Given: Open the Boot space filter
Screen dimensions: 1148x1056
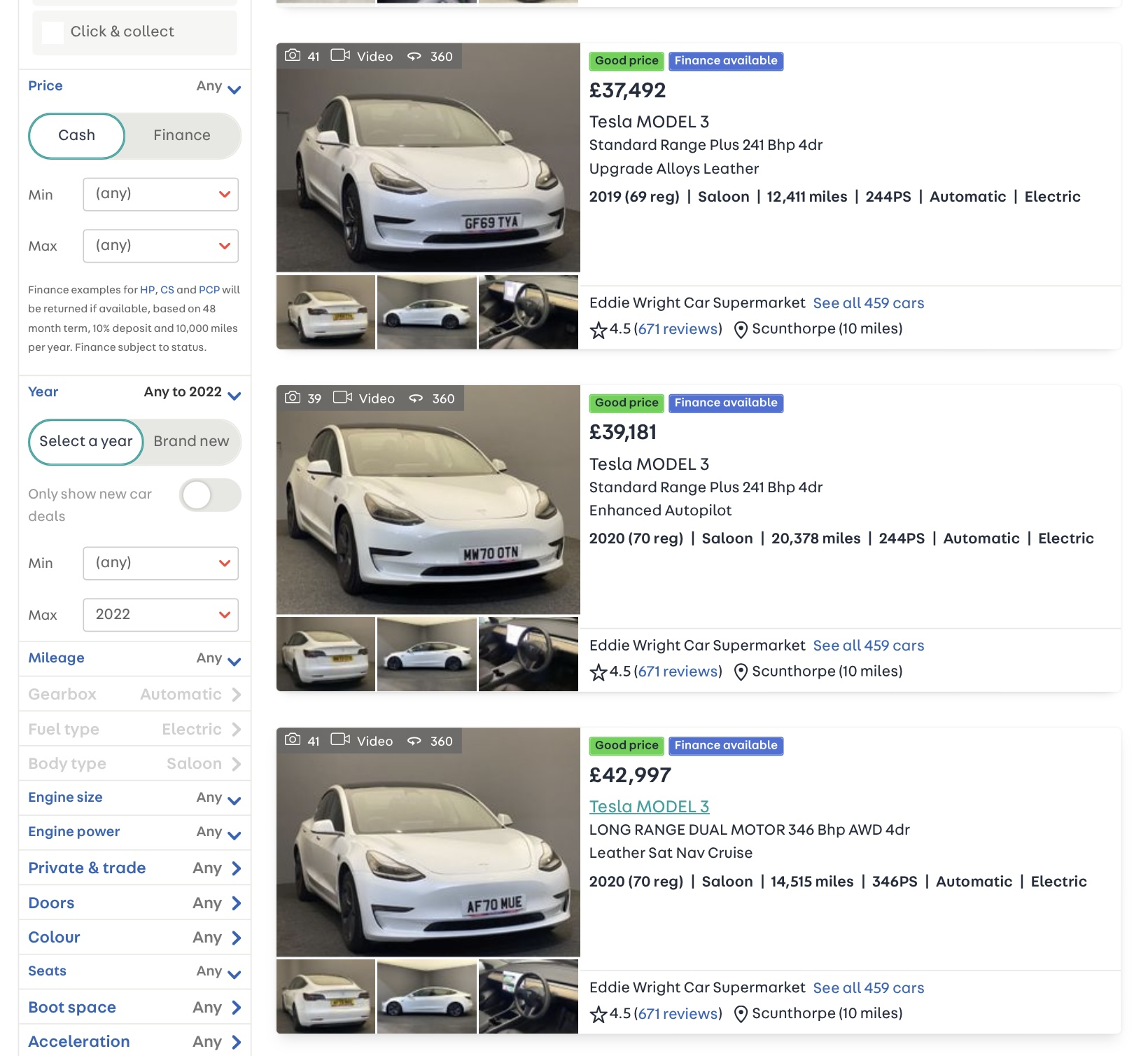Looking at the screenshot, I should click(134, 1008).
